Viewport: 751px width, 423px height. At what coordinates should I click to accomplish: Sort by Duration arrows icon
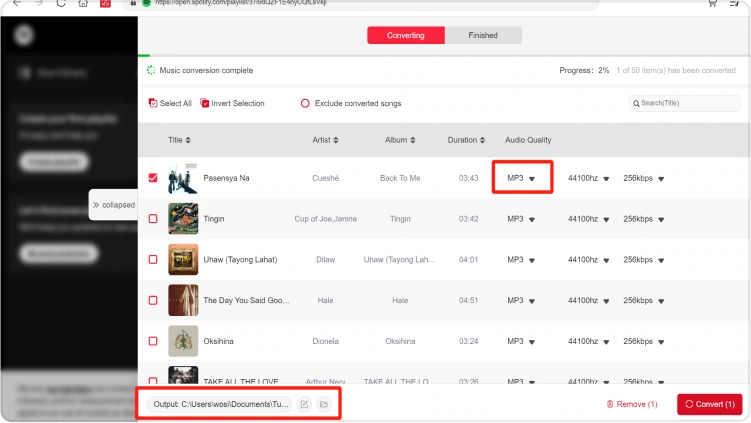click(x=482, y=140)
